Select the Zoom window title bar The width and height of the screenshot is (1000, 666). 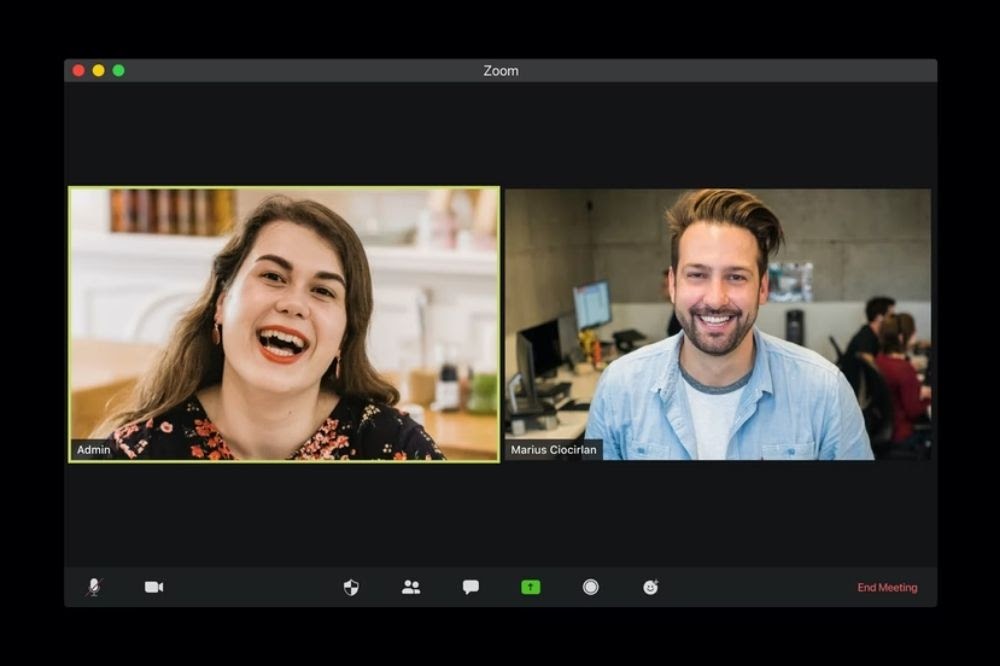pyautogui.click(x=500, y=70)
